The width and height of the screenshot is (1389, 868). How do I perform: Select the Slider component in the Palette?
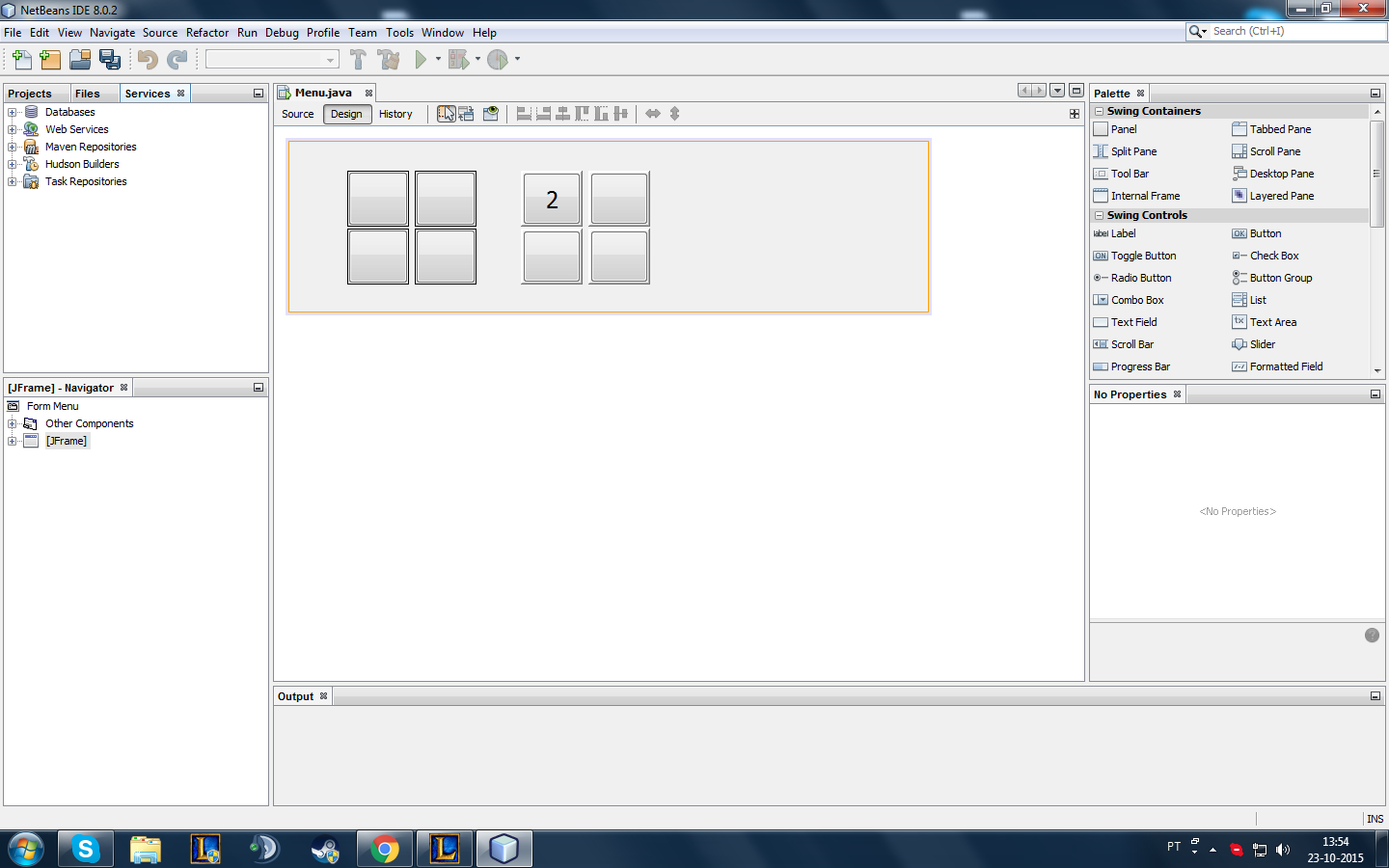pyautogui.click(x=1262, y=344)
